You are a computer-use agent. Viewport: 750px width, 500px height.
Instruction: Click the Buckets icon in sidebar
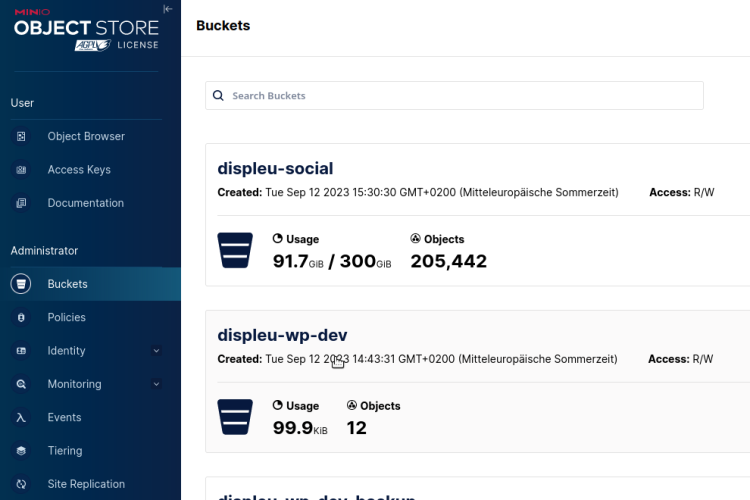[x=21, y=284]
